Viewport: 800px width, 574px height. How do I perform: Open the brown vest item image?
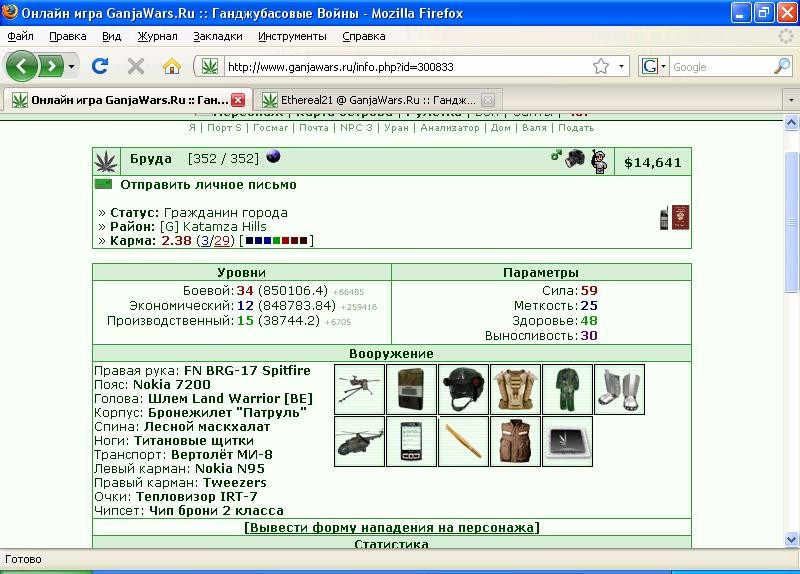click(516, 441)
